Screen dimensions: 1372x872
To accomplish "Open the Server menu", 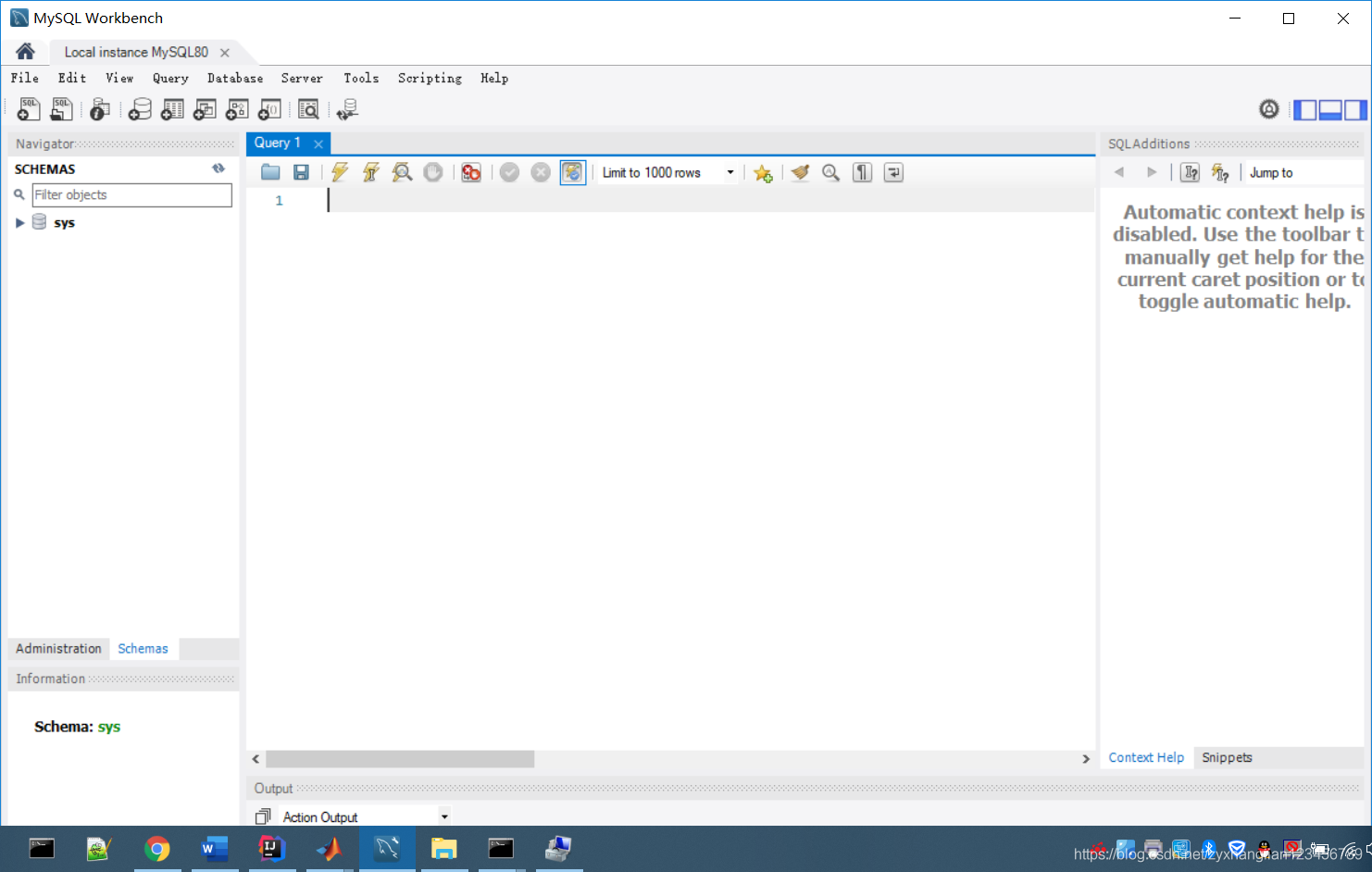I will coord(302,79).
